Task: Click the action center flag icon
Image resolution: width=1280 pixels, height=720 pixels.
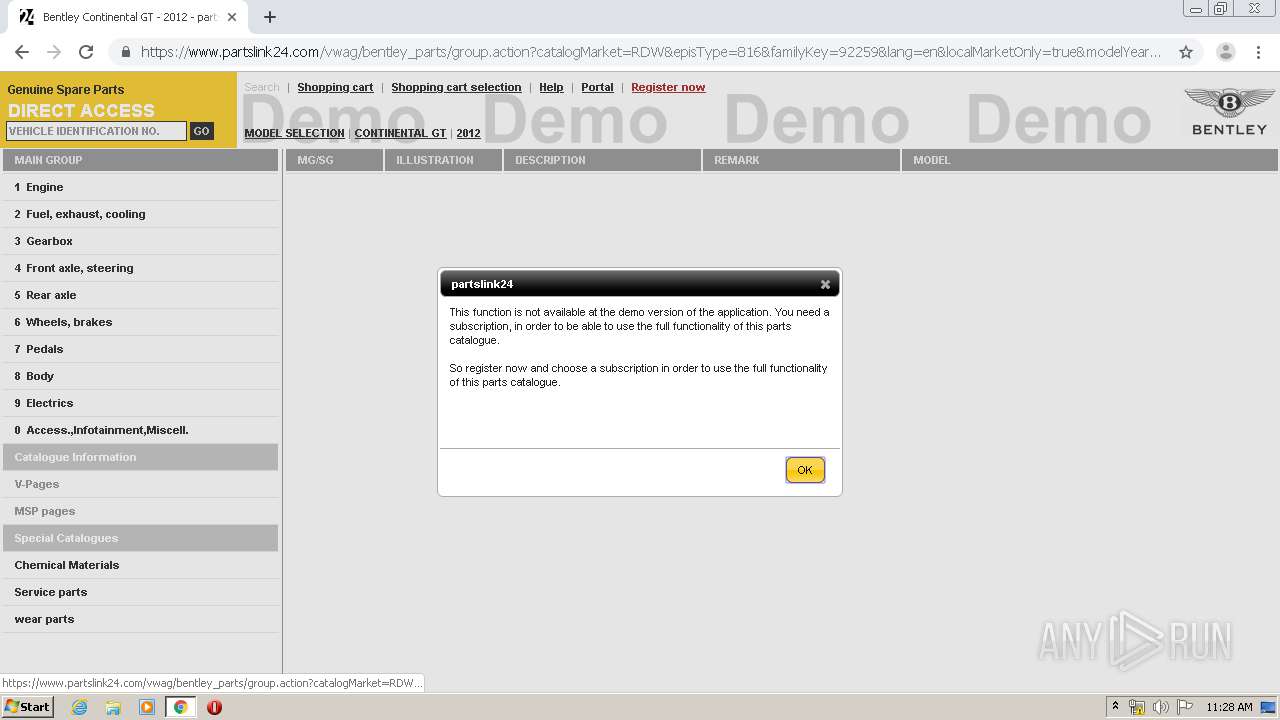Action: click(1185, 707)
